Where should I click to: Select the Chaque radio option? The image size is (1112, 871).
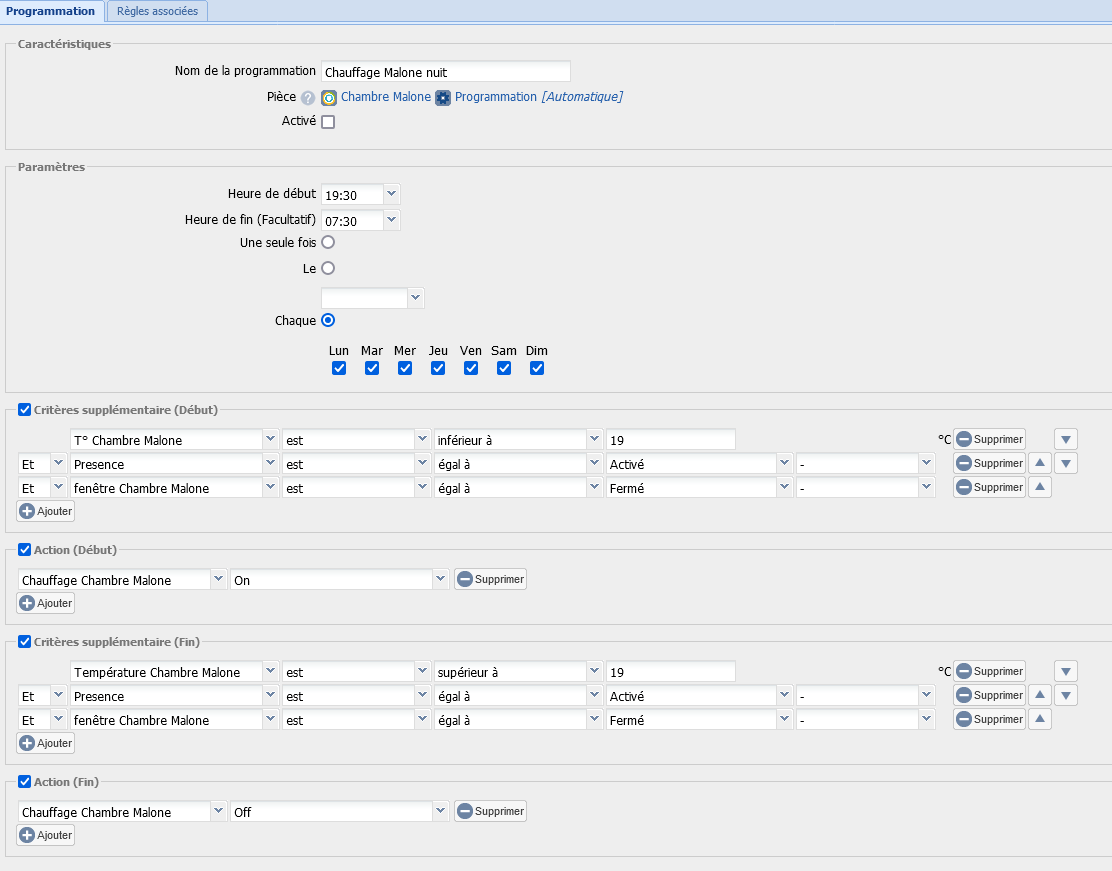click(x=328, y=321)
